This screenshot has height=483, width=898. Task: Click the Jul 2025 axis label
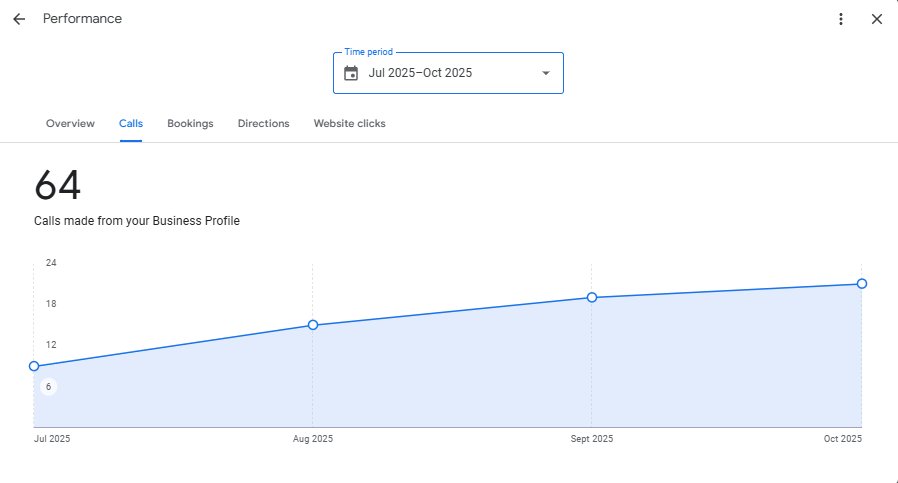point(52,438)
